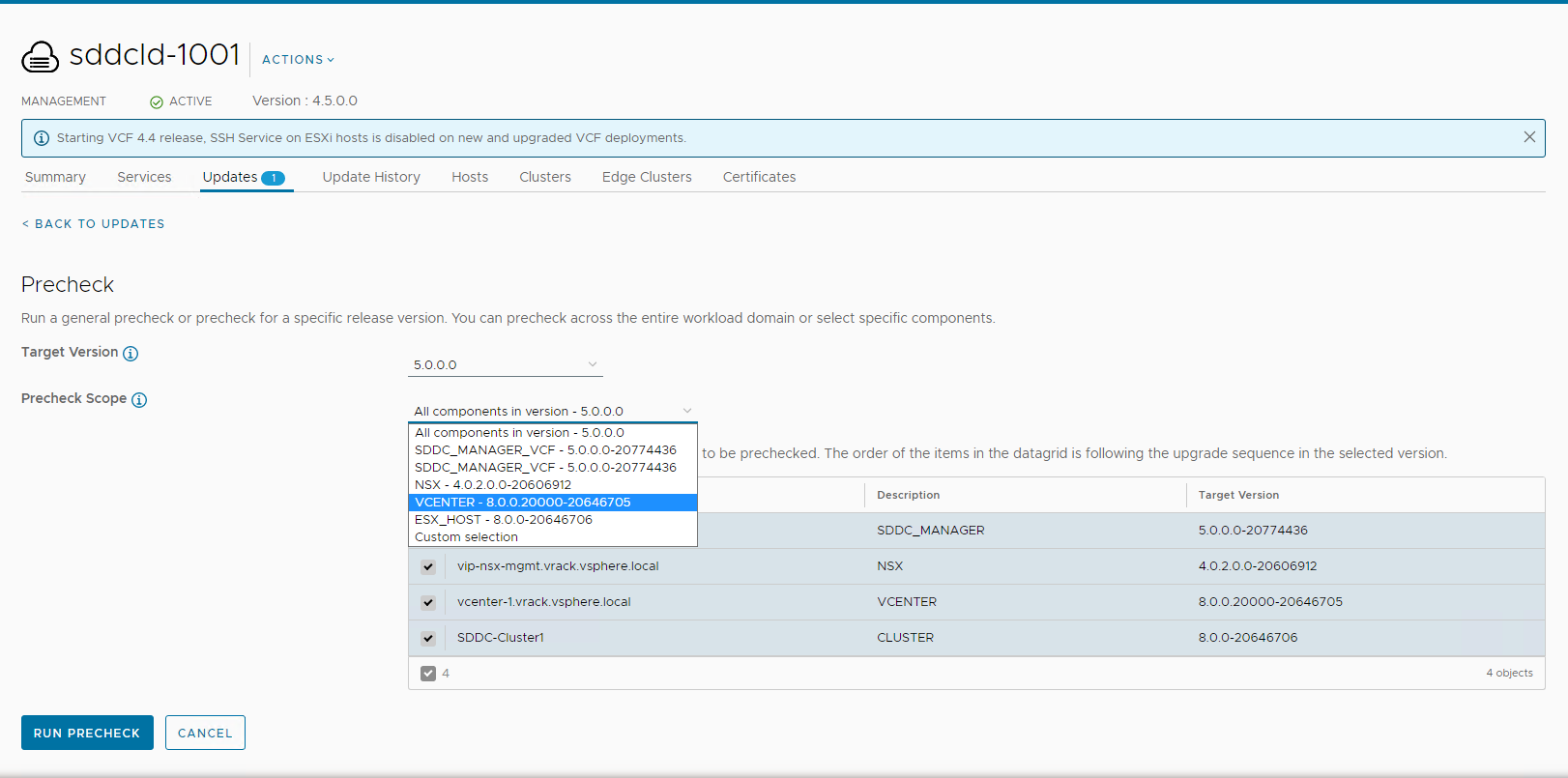Go back via BACK TO UPDATES link
The width and height of the screenshot is (1568, 778).
93,224
